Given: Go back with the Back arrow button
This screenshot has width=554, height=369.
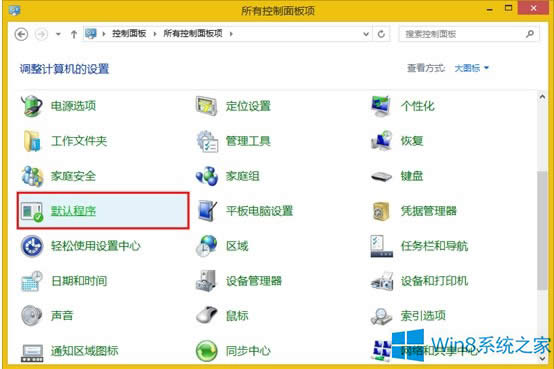Looking at the screenshot, I should 21,34.
